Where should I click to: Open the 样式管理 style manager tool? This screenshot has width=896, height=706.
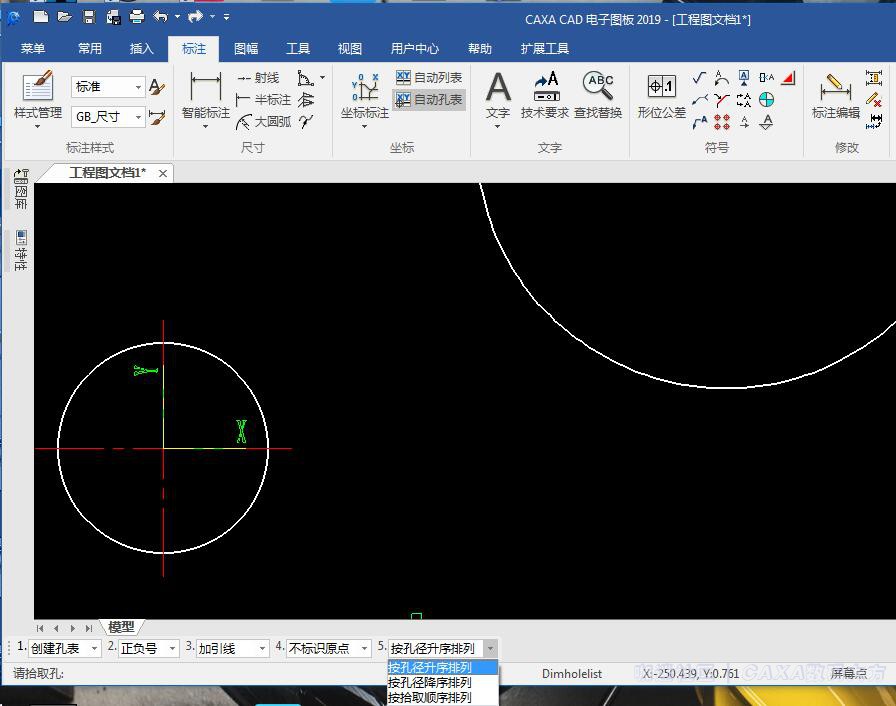tap(37, 88)
